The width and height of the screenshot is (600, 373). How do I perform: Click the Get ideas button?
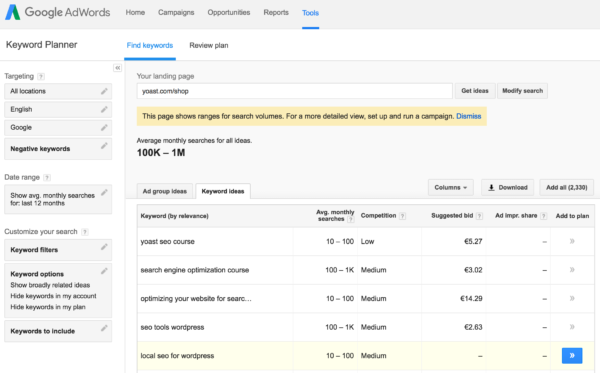click(x=475, y=91)
